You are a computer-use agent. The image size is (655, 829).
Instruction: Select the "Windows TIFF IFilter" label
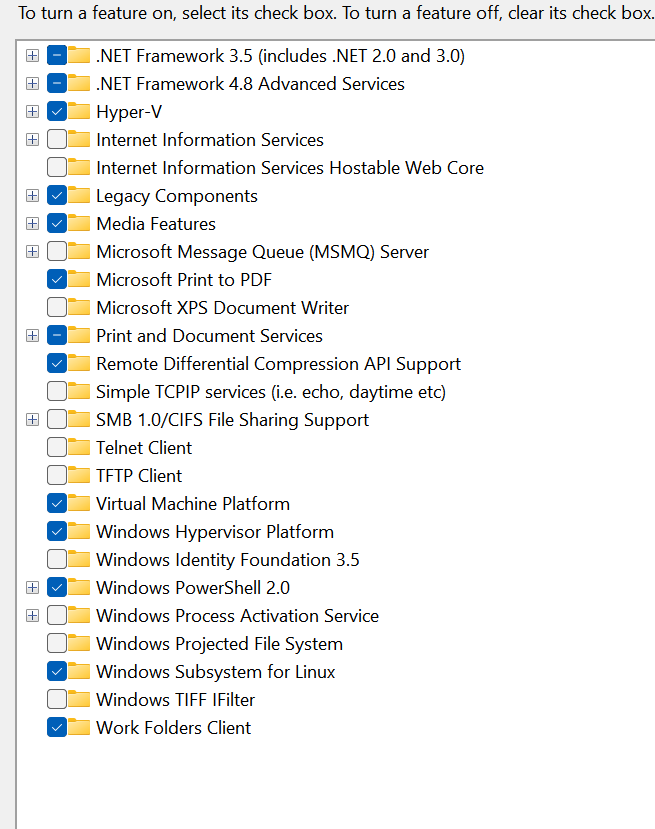176,699
